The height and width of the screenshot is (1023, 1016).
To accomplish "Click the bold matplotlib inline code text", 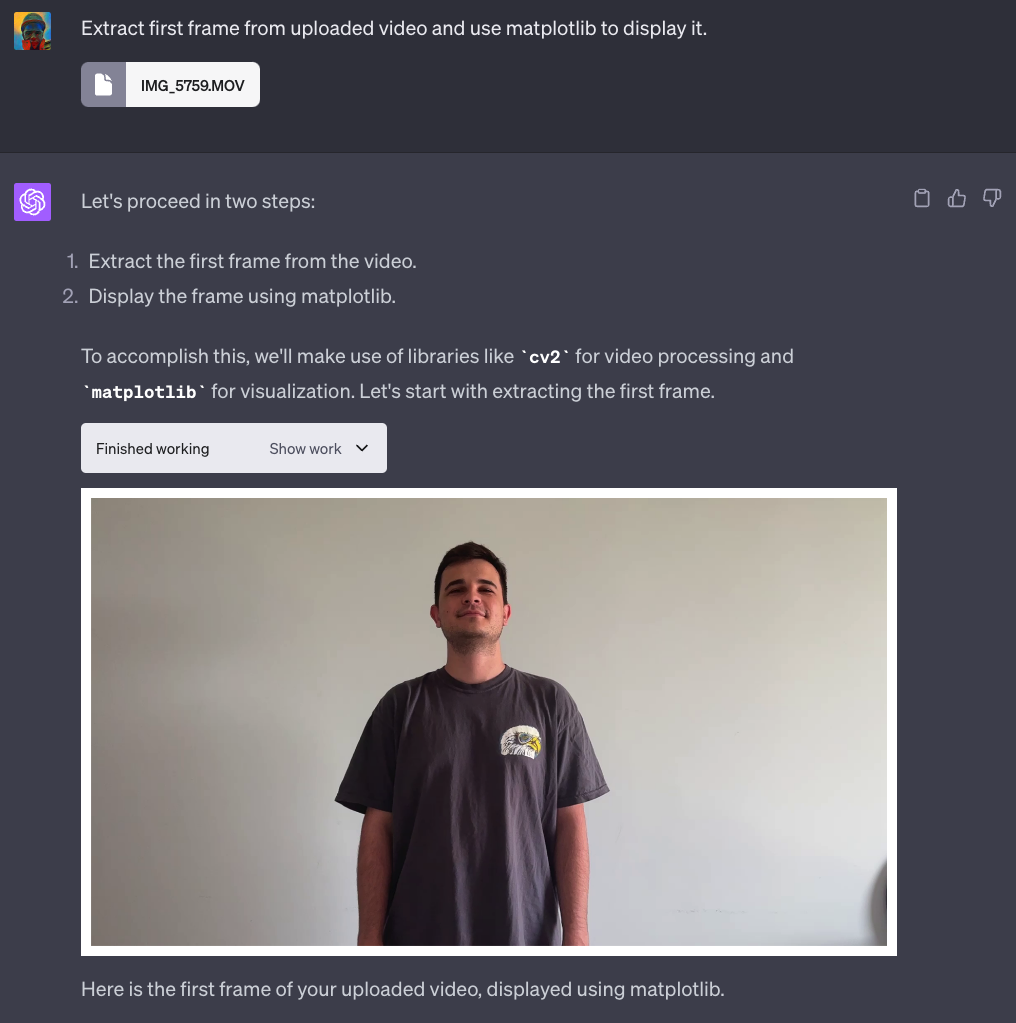I will (143, 392).
